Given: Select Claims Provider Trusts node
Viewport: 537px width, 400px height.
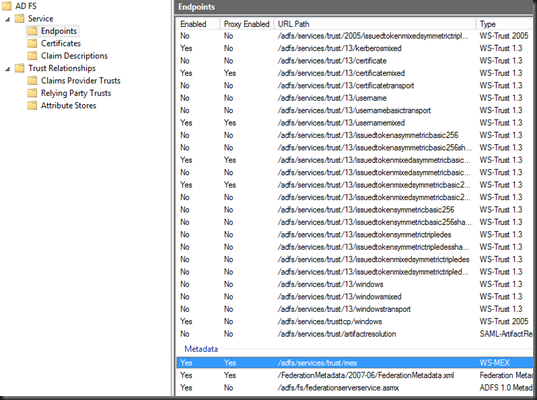Looking at the screenshot, I should [80, 80].
